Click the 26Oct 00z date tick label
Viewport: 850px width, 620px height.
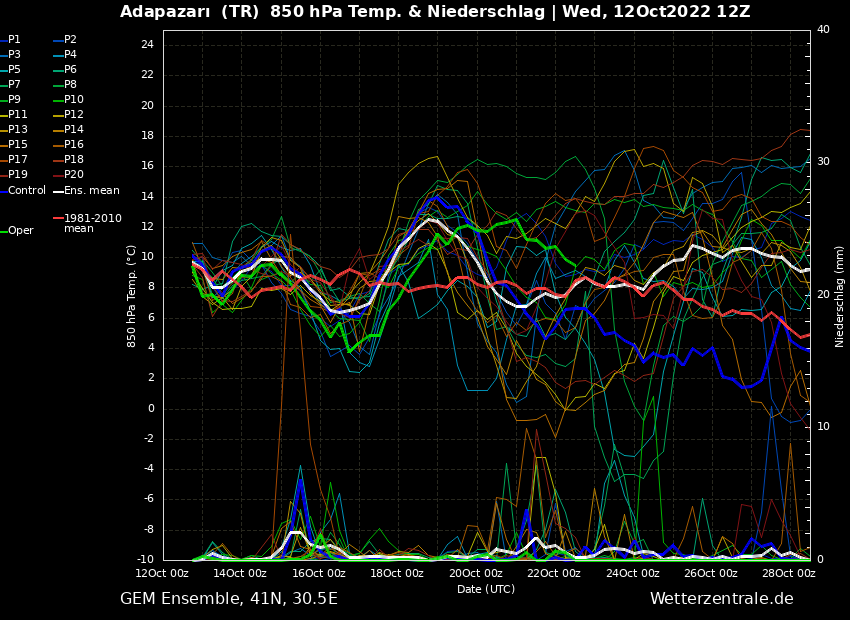click(710, 573)
